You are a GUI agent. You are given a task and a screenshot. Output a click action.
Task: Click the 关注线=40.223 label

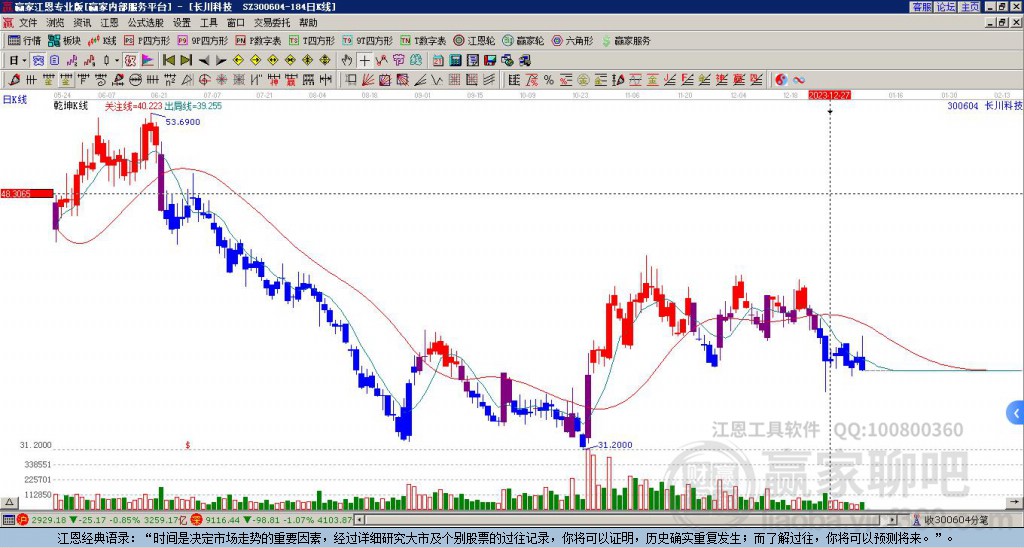point(134,106)
